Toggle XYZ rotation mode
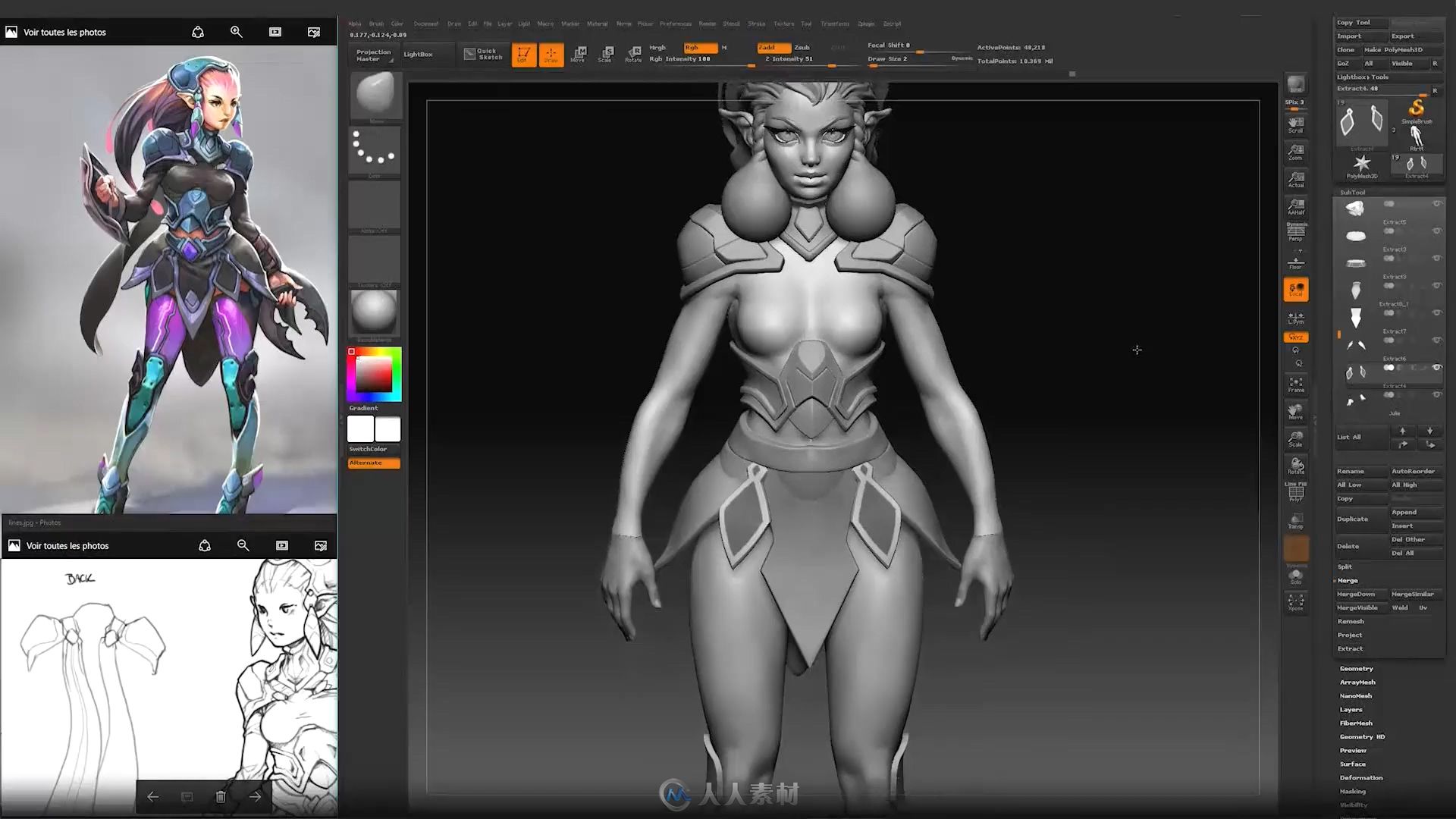The image size is (1456, 819). [1295, 337]
